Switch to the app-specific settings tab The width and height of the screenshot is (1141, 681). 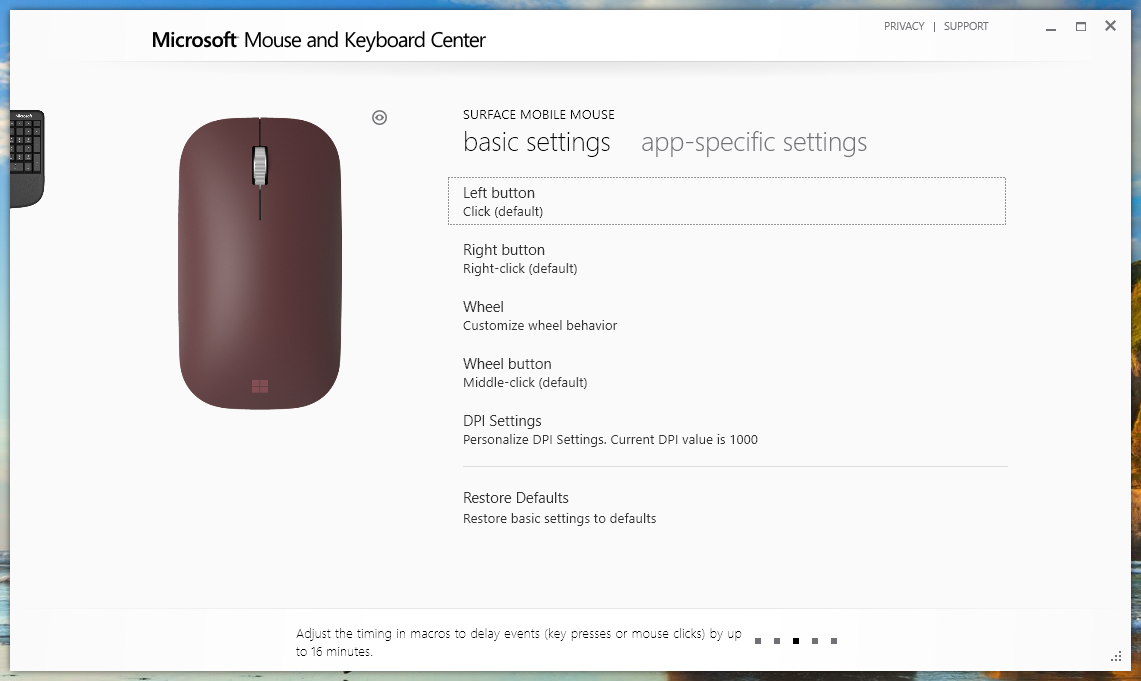click(754, 142)
